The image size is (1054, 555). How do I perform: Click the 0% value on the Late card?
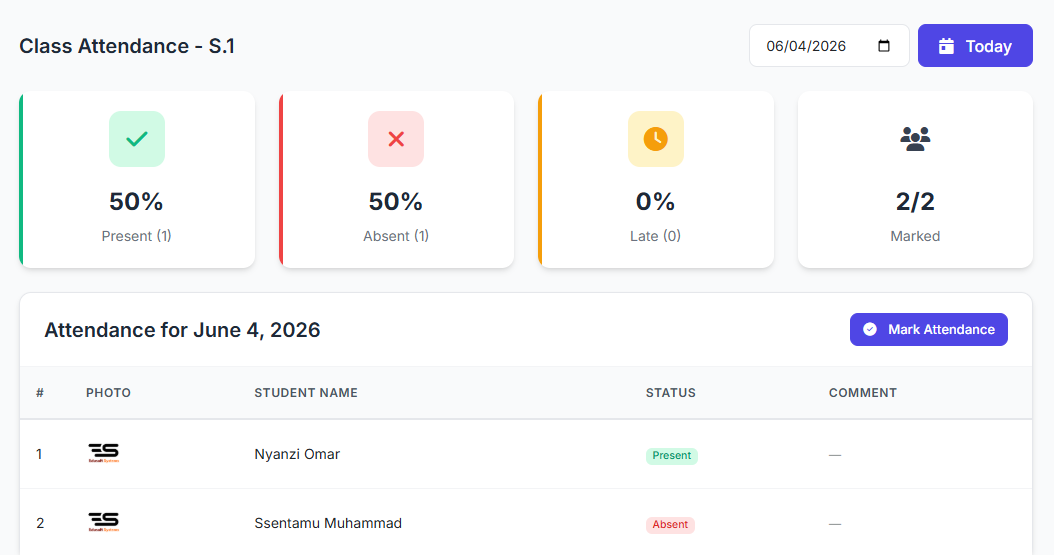(x=655, y=202)
